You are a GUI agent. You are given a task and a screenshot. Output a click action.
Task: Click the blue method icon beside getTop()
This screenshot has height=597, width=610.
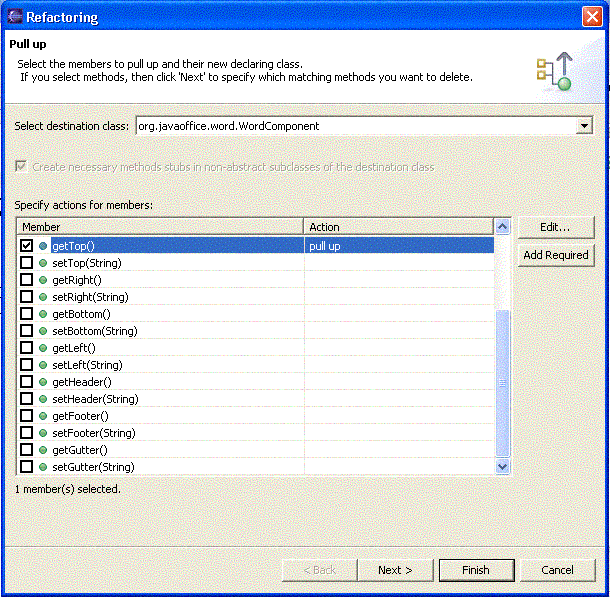43,246
